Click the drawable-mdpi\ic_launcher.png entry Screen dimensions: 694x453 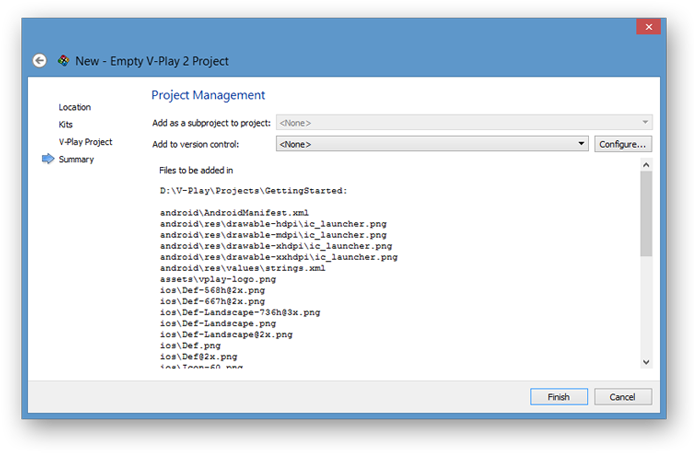(x=273, y=235)
